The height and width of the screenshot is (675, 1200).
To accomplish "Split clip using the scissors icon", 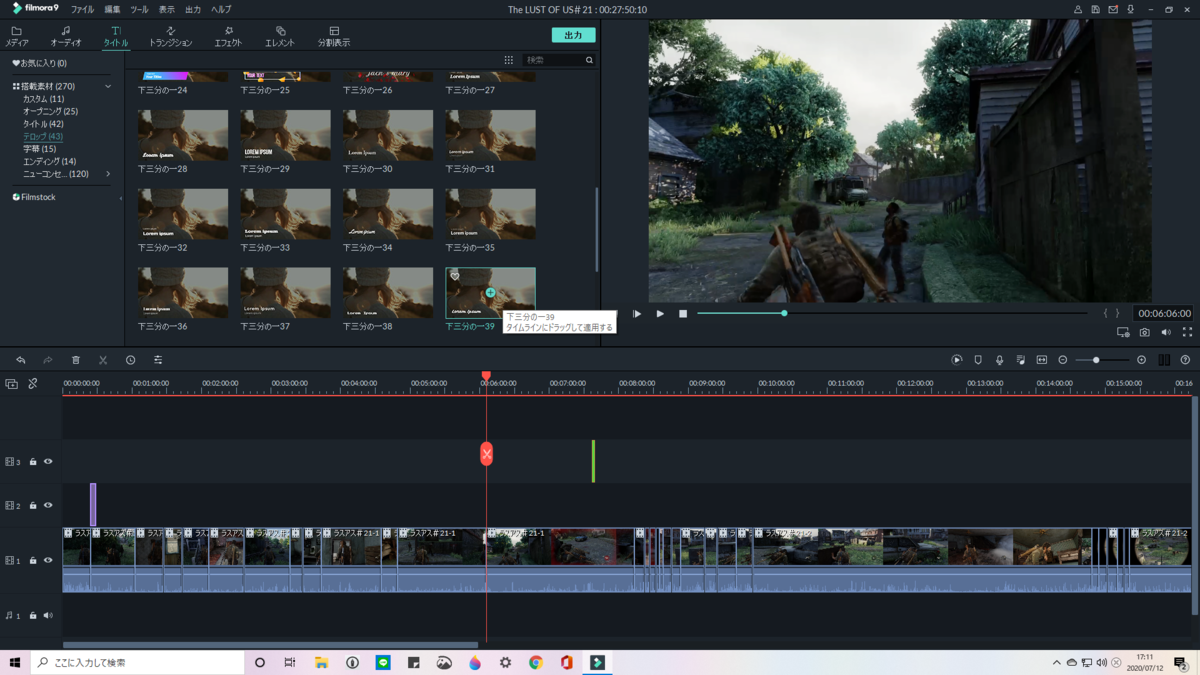I will 103,360.
